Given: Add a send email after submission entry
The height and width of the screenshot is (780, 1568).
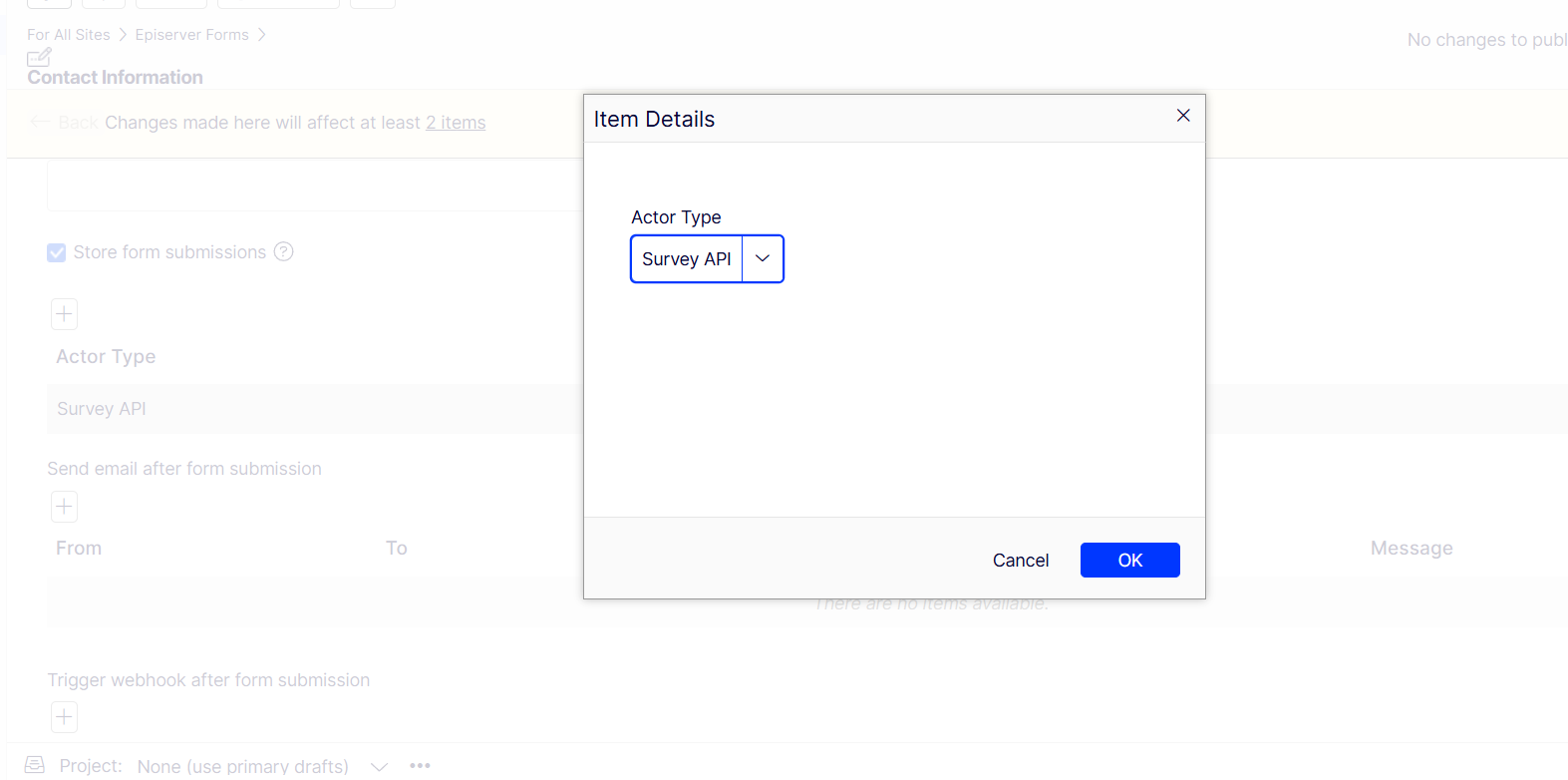Looking at the screenshot, I should 64,507.
